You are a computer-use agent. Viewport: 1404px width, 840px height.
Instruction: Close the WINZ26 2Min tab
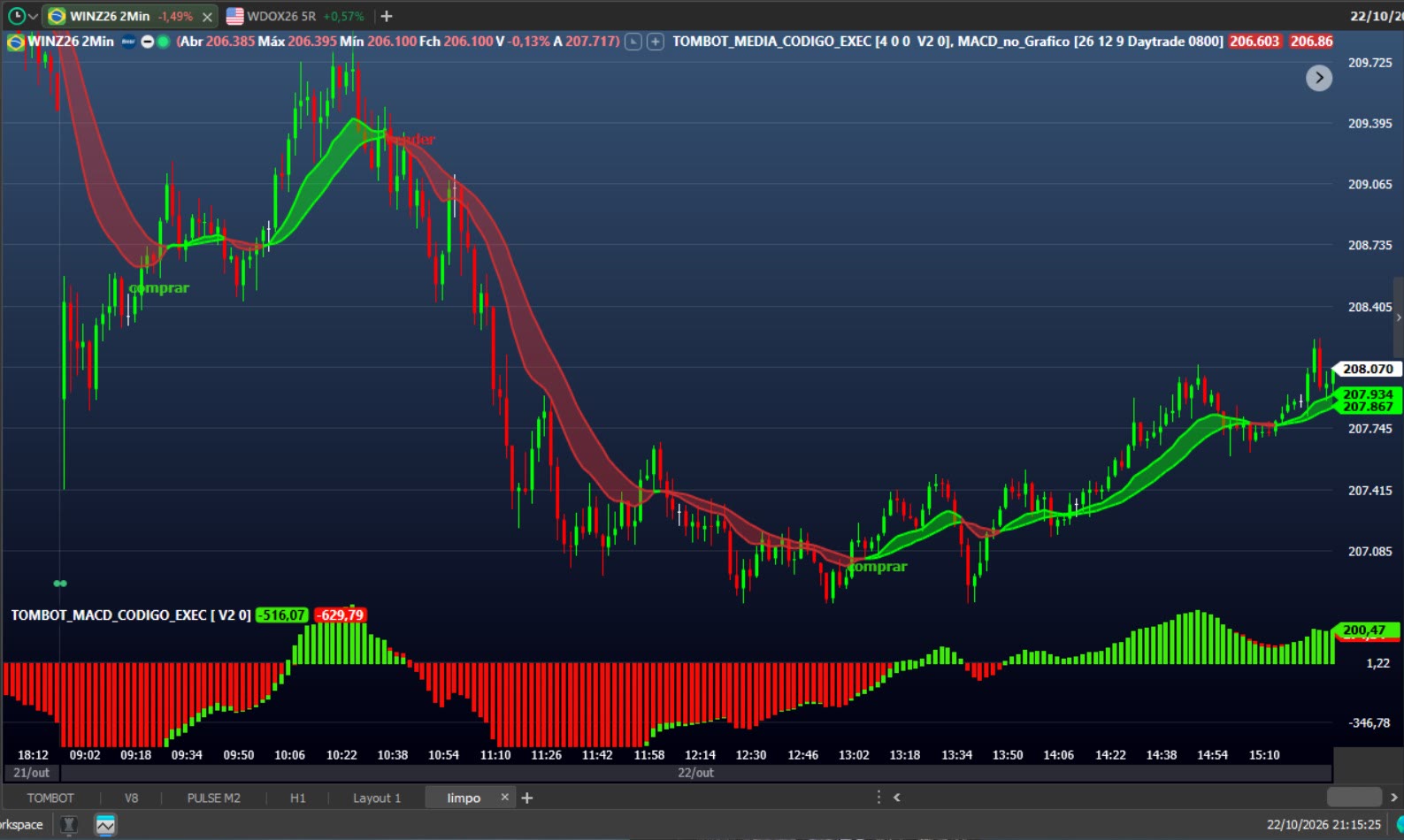(207, 17)
